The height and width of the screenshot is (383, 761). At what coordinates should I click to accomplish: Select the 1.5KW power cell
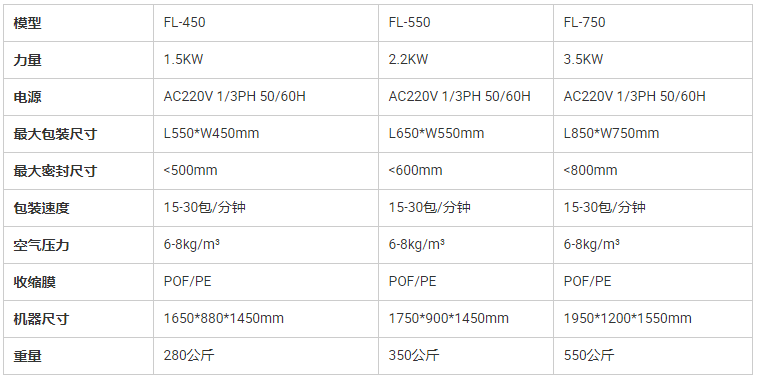pos(265,60)
